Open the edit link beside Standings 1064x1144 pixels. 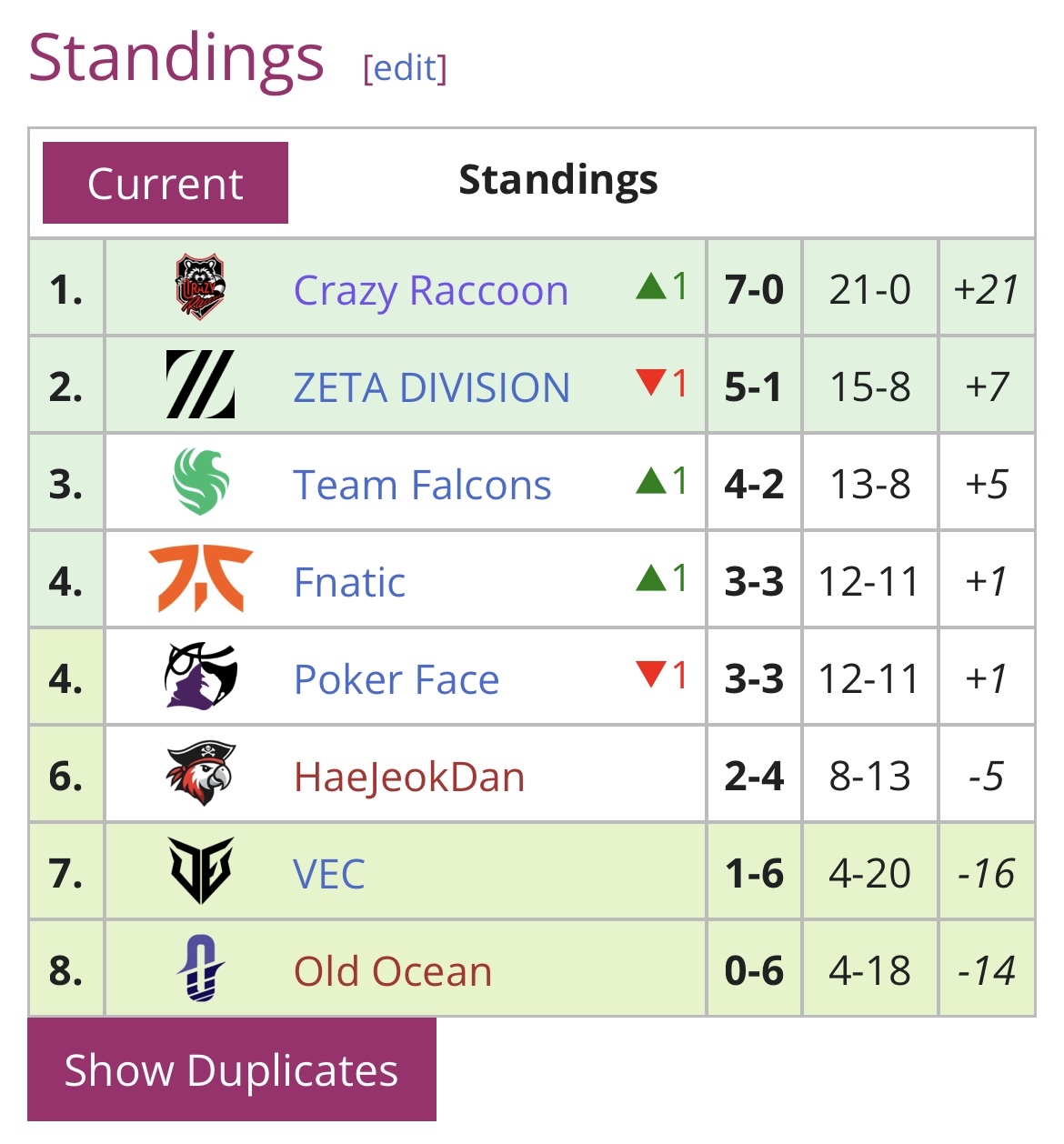(x=405, y=68)
